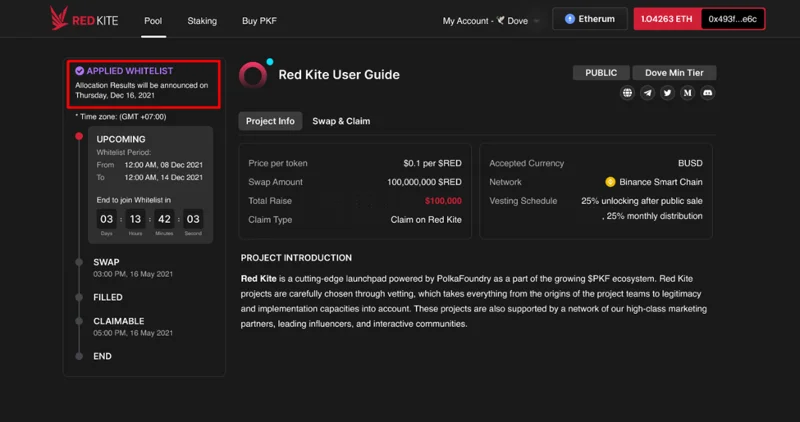Click the Vesting Schedule label
Screen dimensions: 800x422
pyautogui.click(x=523, y=201)
